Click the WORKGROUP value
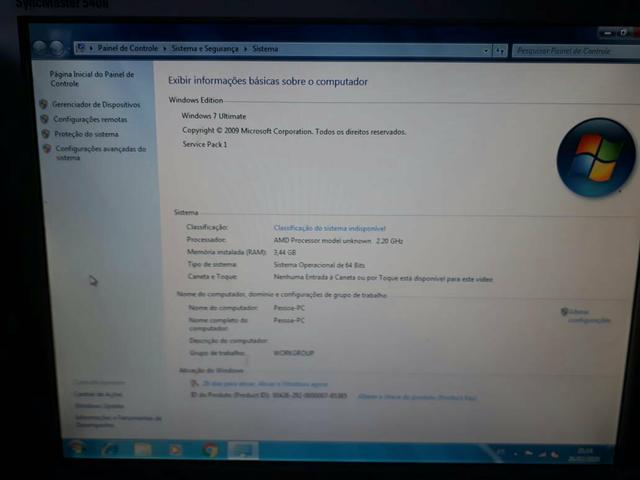Screen dimensions: 640x480 [294, 353]
